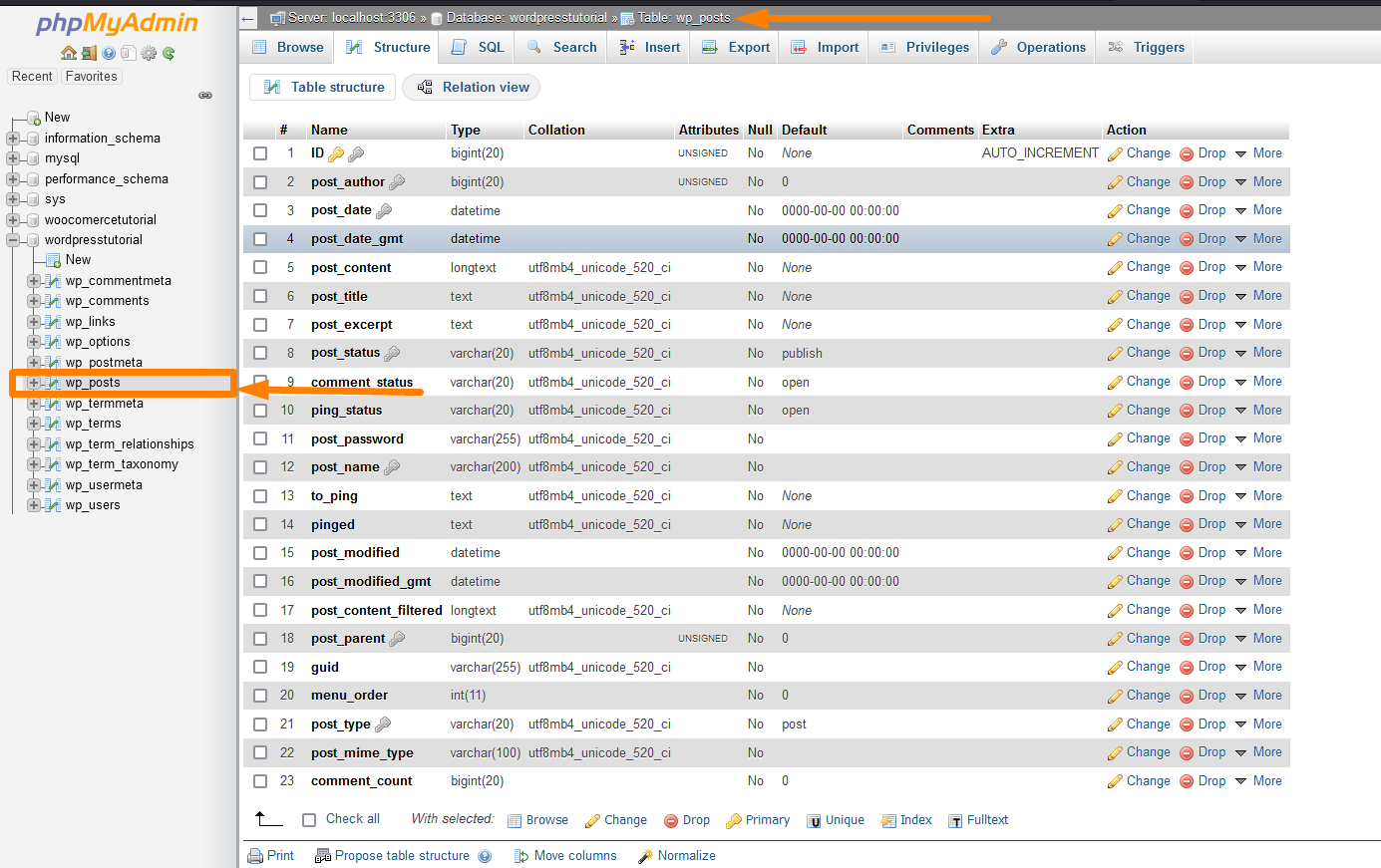
Task: Sort by clicking the Name column header
Action: [x=329, y=131]
